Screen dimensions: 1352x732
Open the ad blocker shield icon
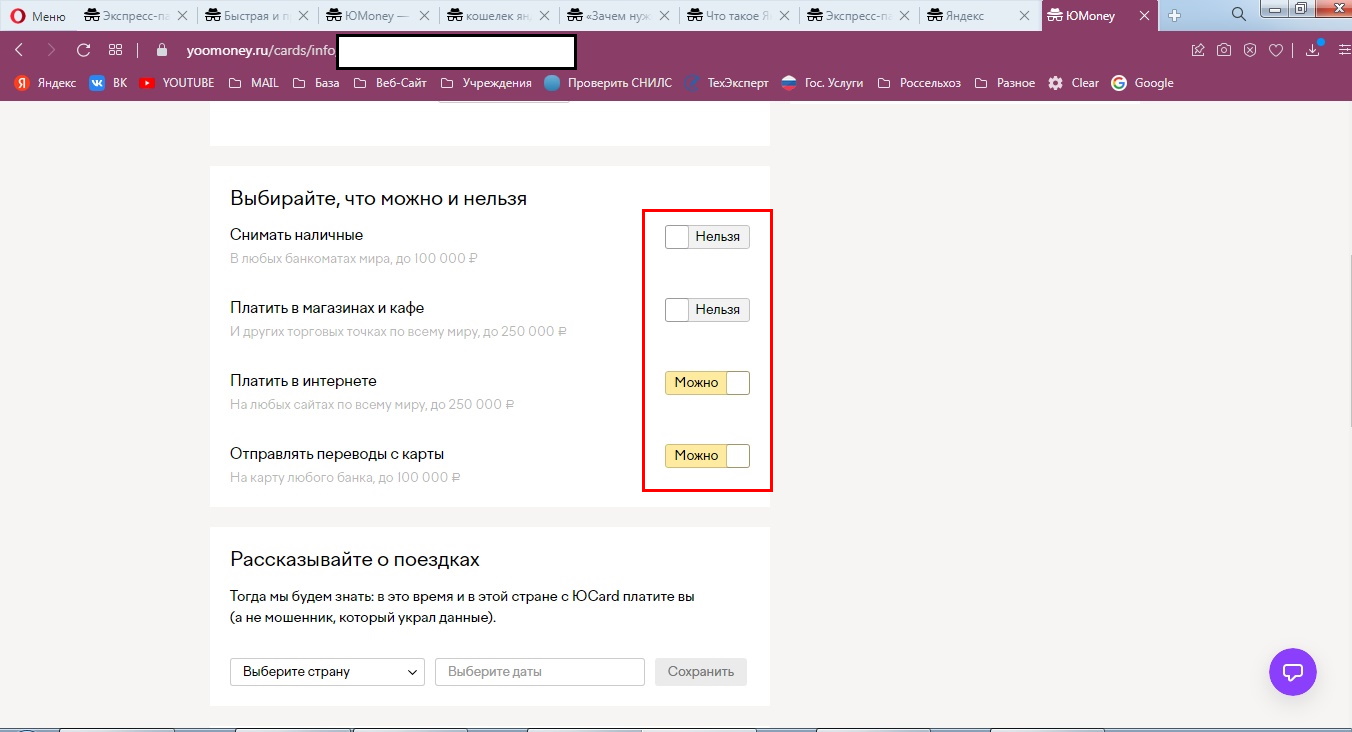coord(1249,48)
